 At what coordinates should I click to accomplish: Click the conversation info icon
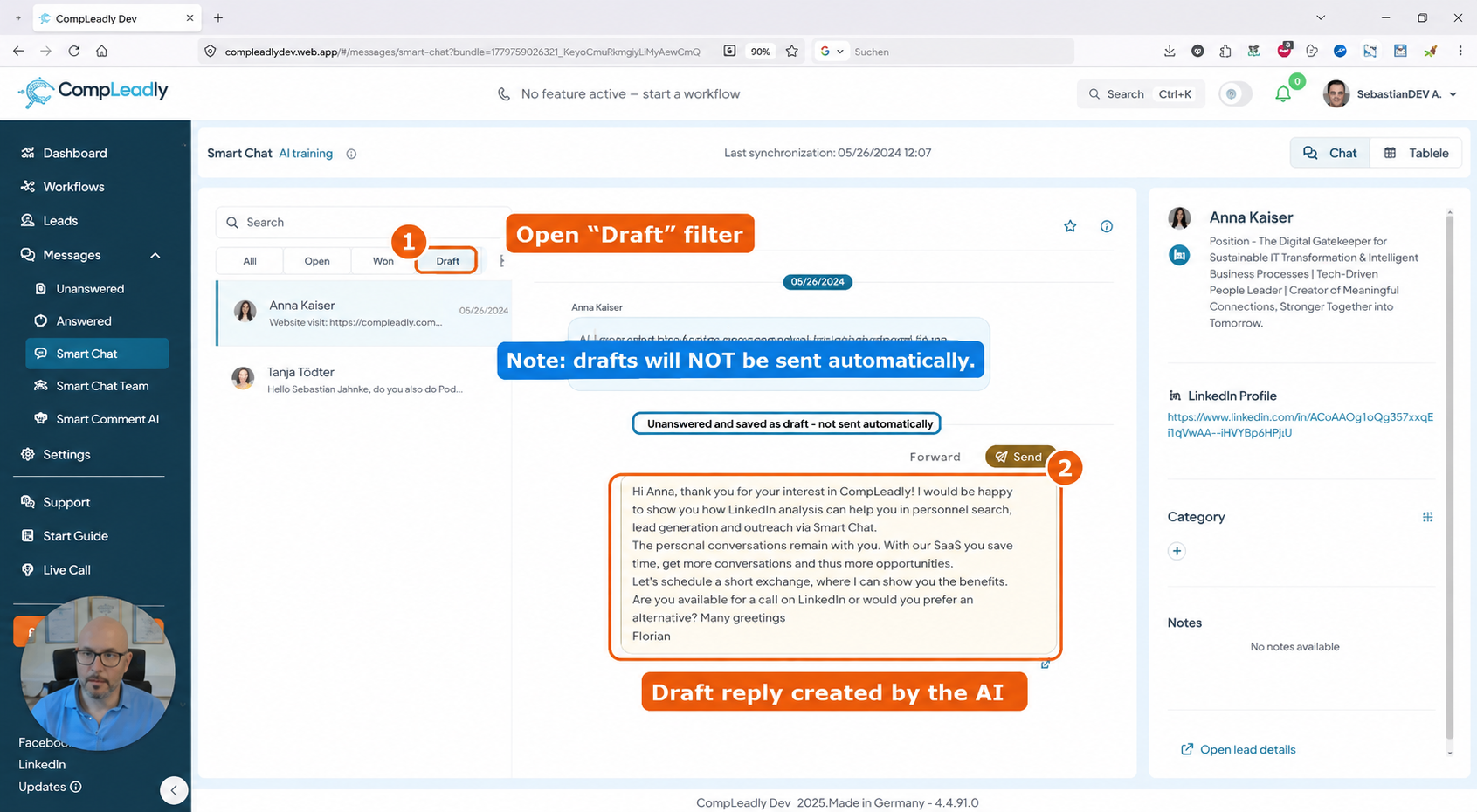click(1107, 226)
